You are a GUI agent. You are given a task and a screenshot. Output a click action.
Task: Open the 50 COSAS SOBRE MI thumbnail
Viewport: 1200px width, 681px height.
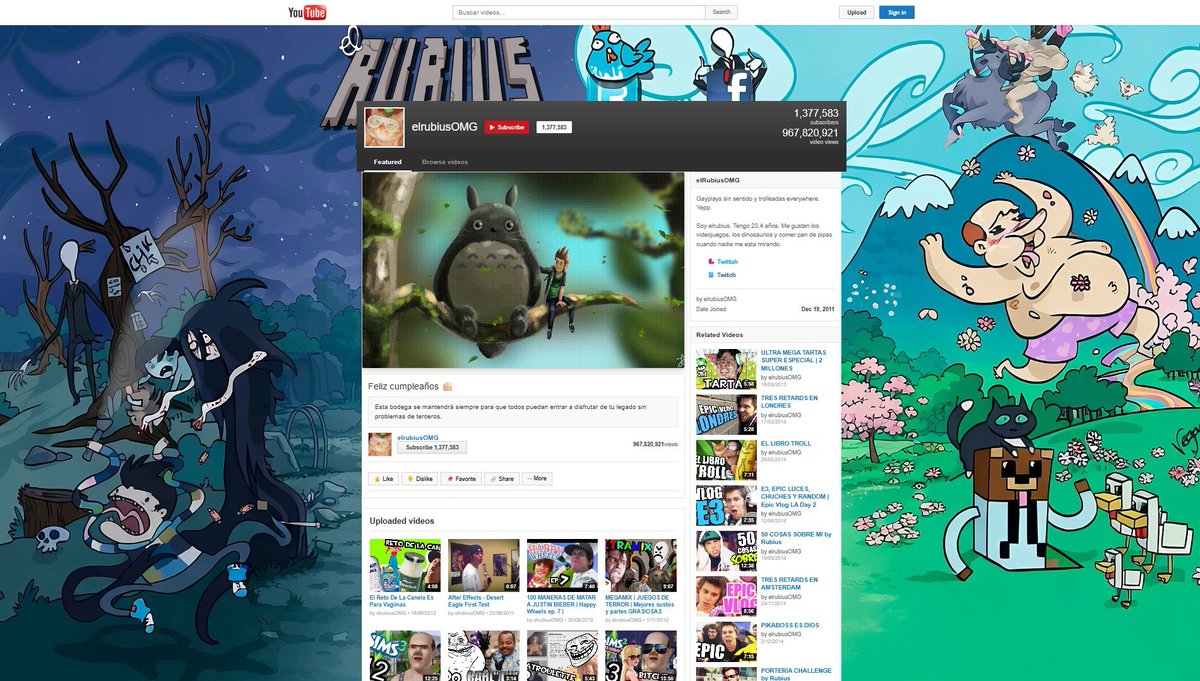[x=726, y=551]
